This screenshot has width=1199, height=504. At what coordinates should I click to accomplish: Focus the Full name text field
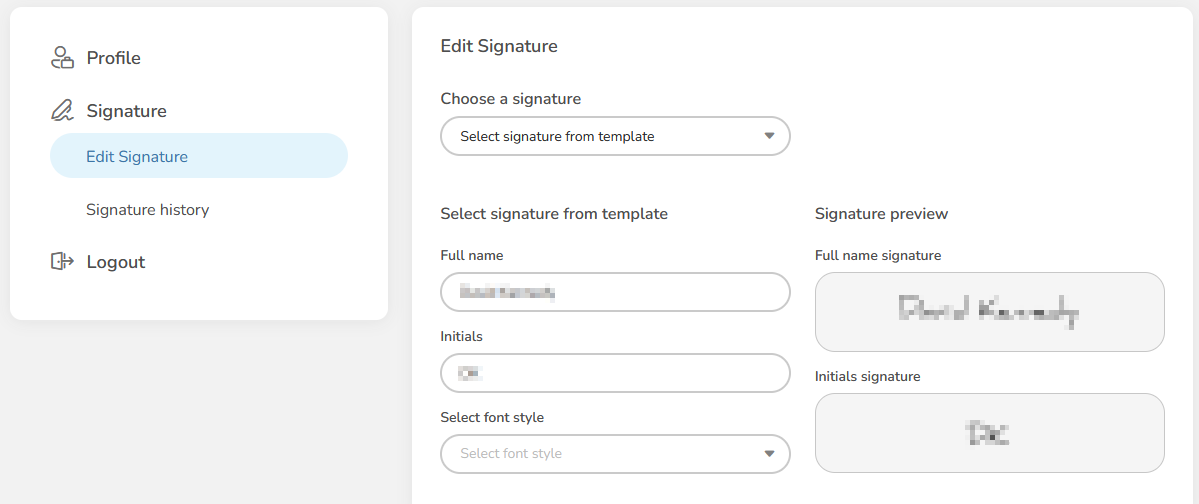[x=614, y=292]
